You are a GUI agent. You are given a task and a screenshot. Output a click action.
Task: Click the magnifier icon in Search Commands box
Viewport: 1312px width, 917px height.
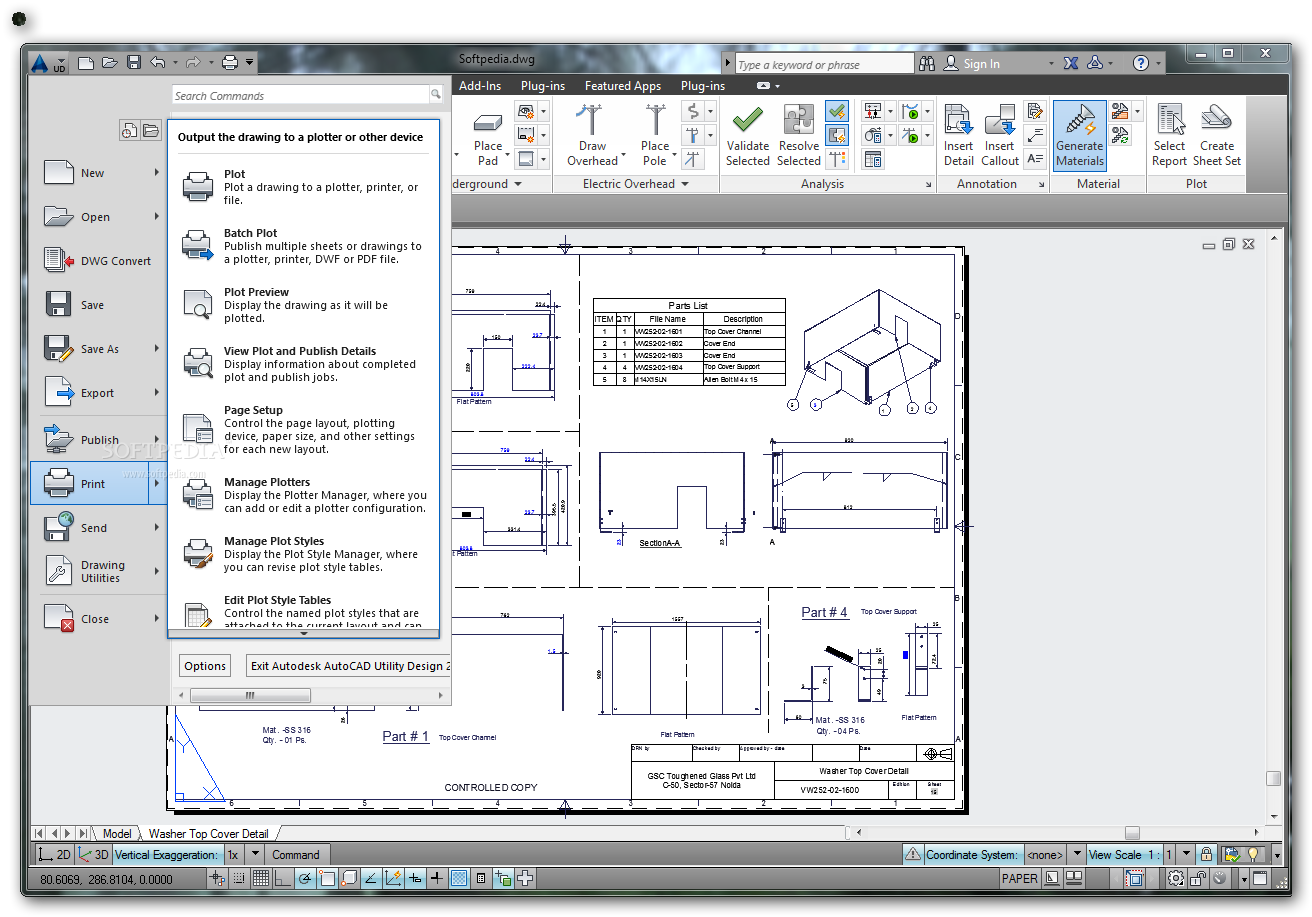click(436, 95)
